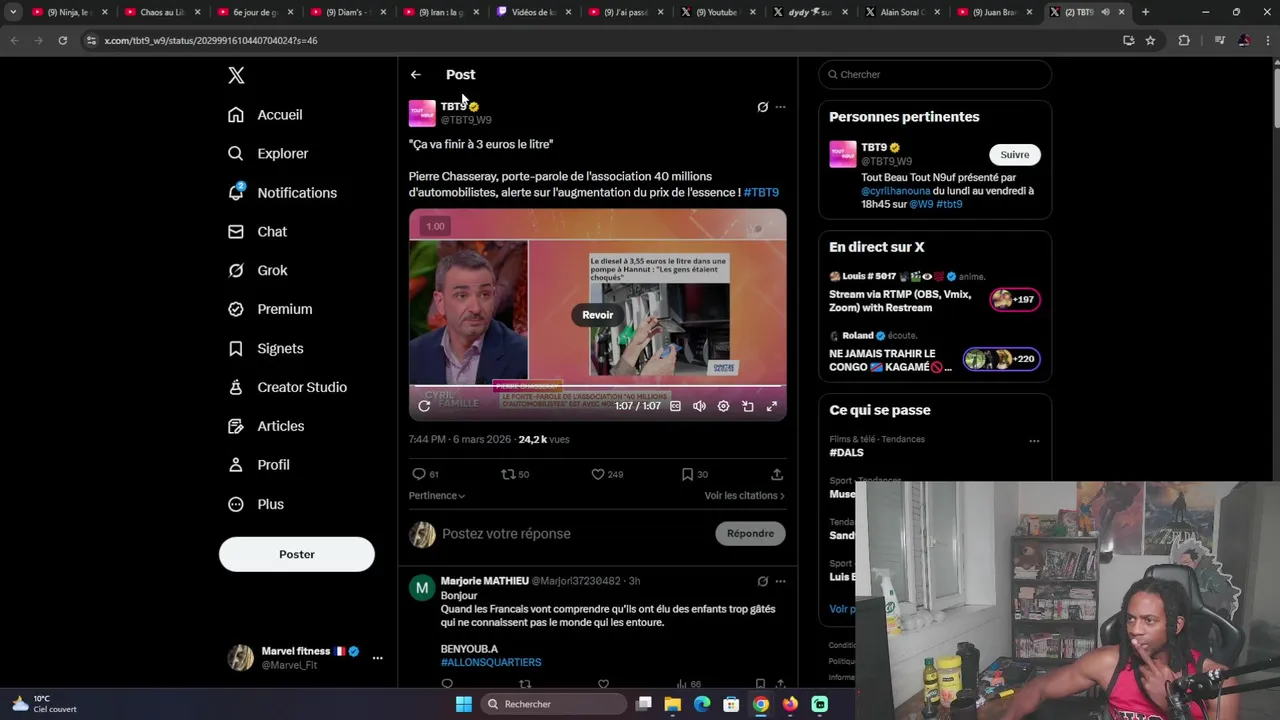Open more options on Marjorie's reply
Image resolution: width=1280 pixels, height=720 pixels.
[780, 581]
